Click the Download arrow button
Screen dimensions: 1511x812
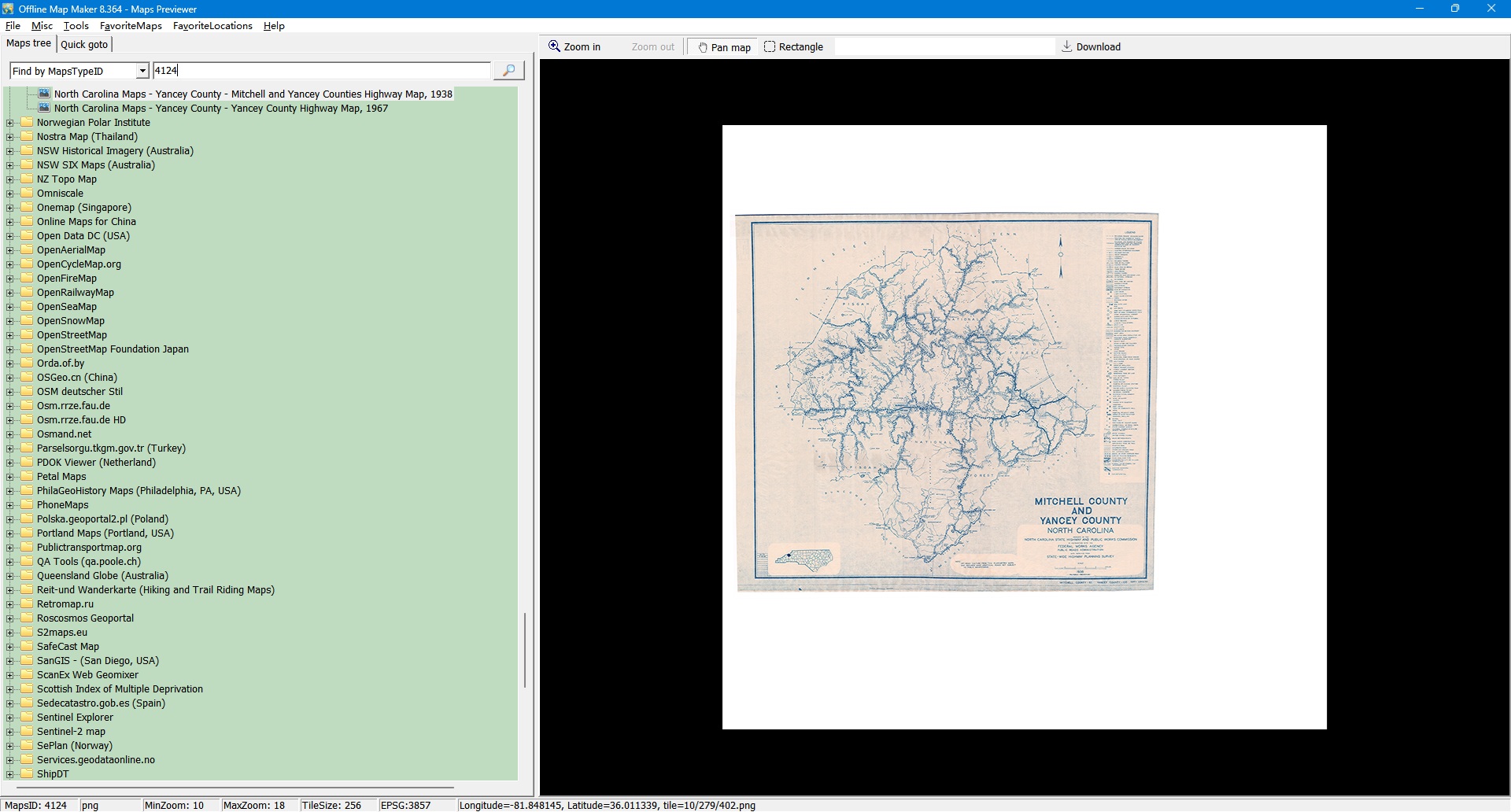[x=1091, y=47]
